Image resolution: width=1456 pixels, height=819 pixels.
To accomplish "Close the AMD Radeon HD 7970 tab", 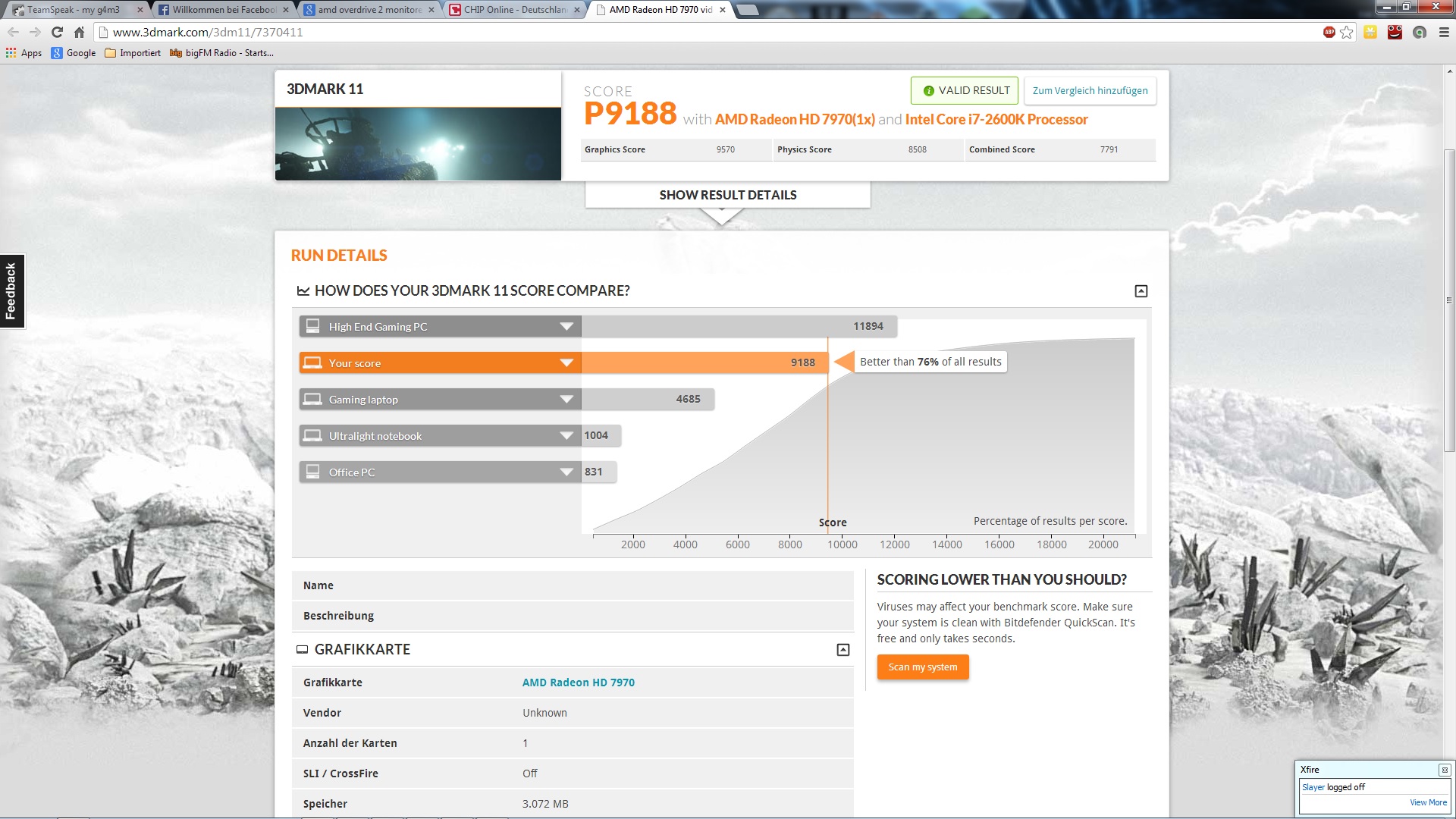I will click(723, 10).
